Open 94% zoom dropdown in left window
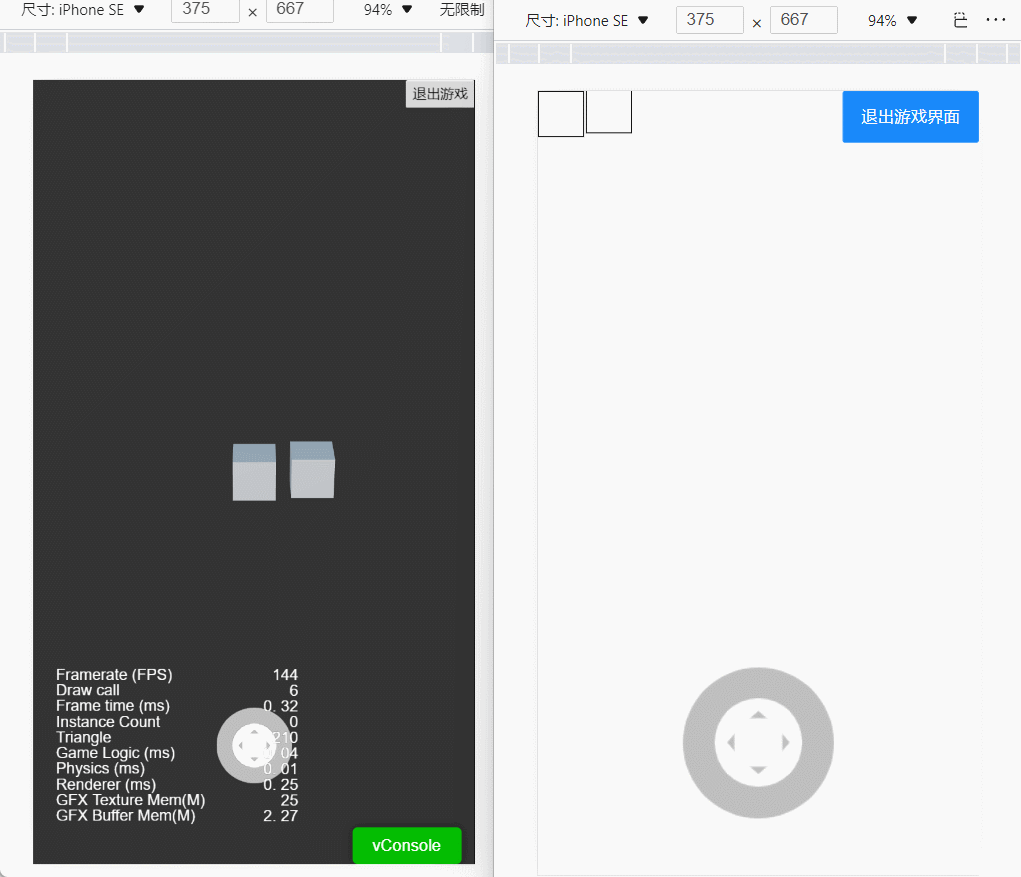 coord(388,10)
